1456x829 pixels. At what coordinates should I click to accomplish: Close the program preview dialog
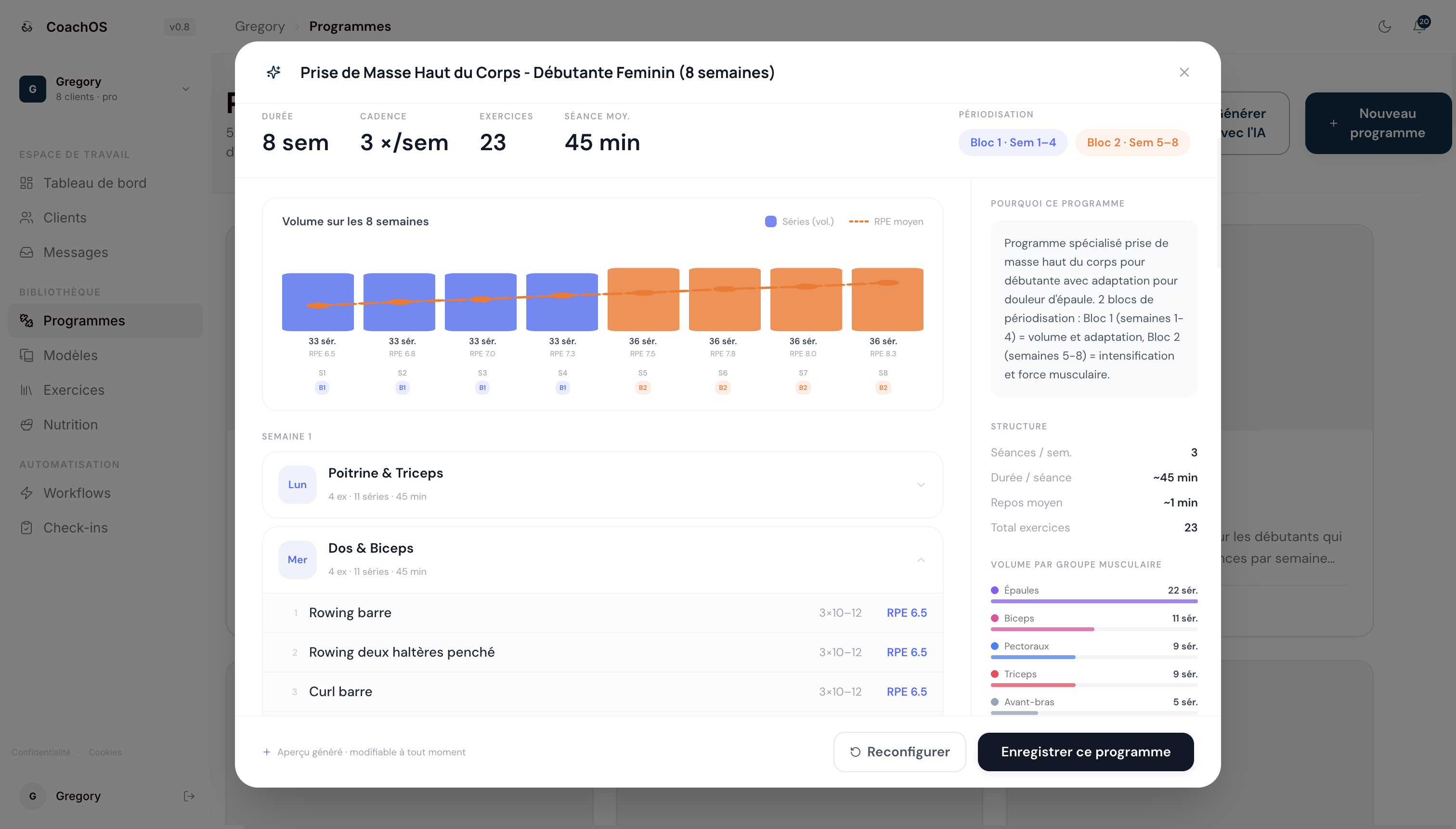tap(1184, 72)
